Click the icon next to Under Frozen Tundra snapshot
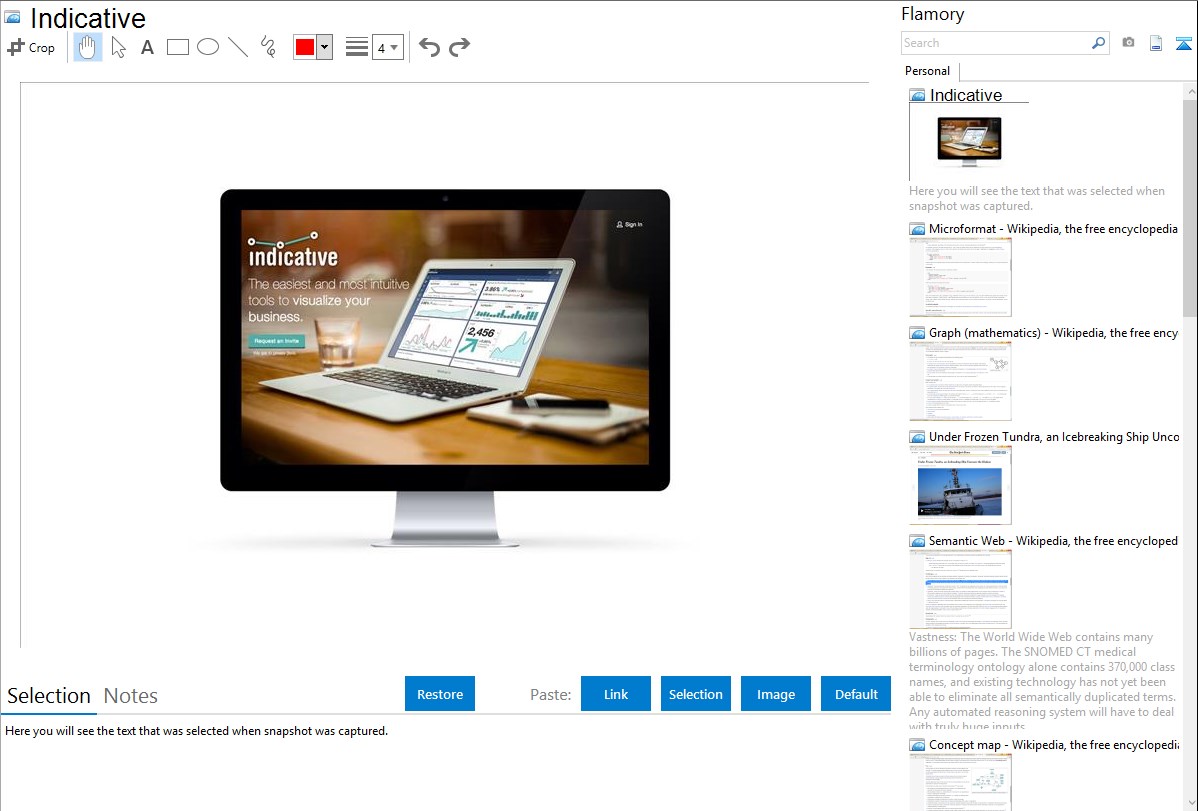 (917, 437)
